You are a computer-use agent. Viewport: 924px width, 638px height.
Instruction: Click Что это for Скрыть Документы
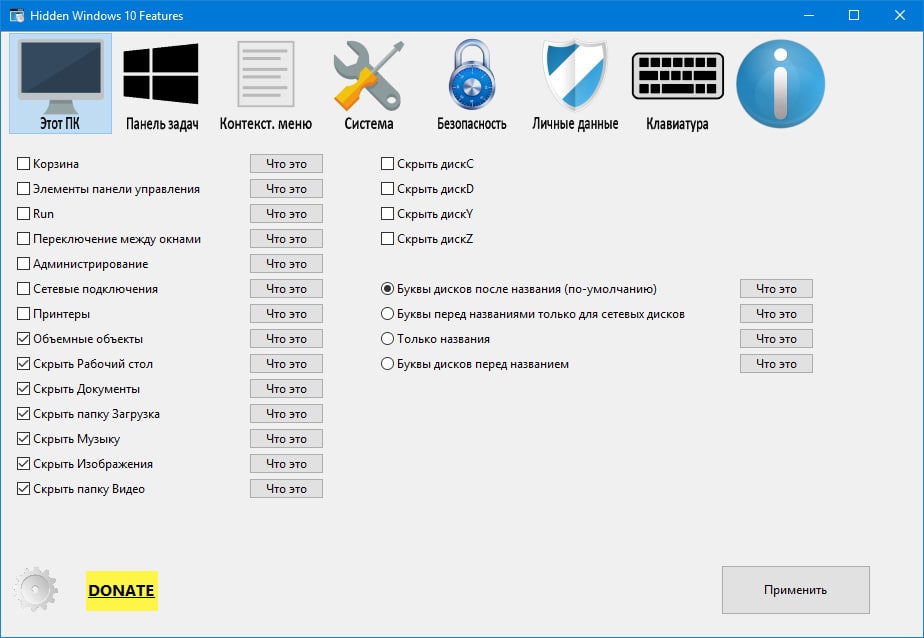tap(286, 389)
